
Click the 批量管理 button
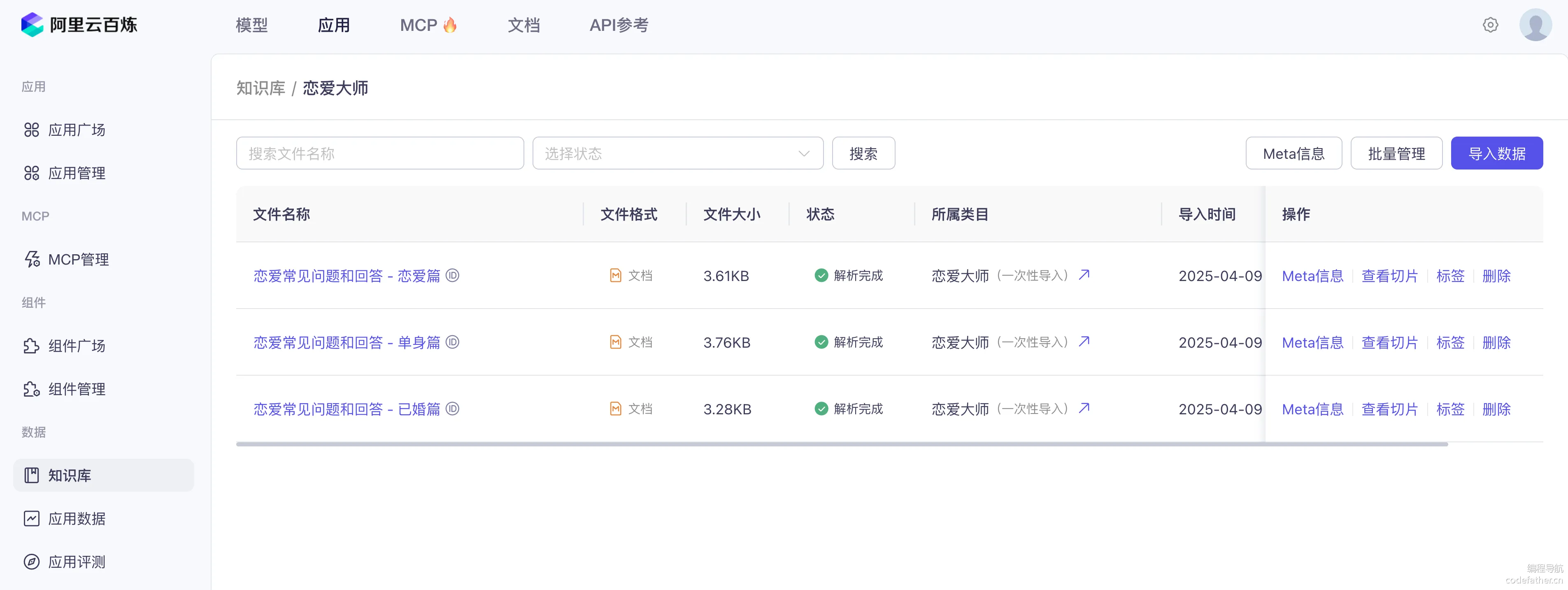pos(1396,153)
